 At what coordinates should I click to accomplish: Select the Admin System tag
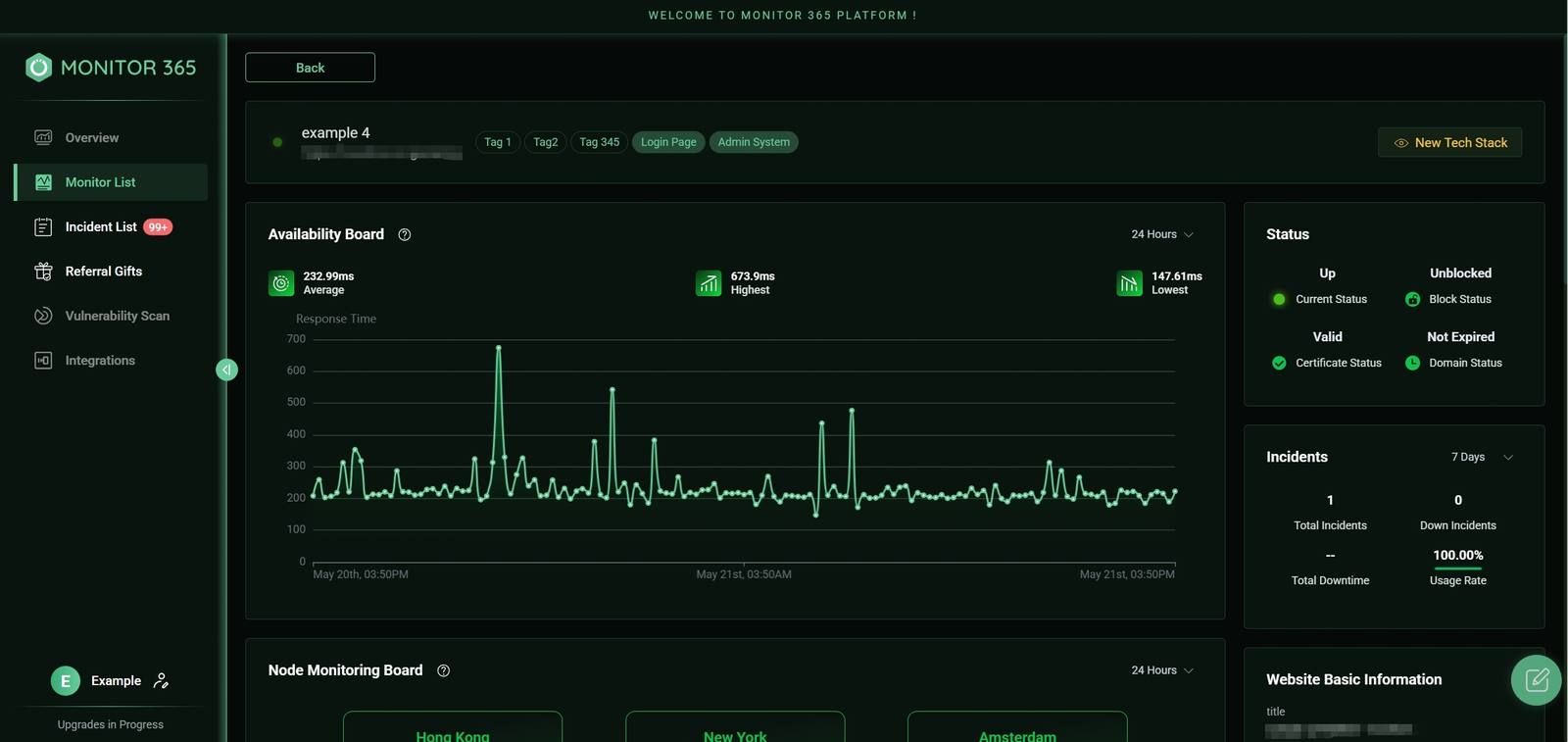pos(754,142)
